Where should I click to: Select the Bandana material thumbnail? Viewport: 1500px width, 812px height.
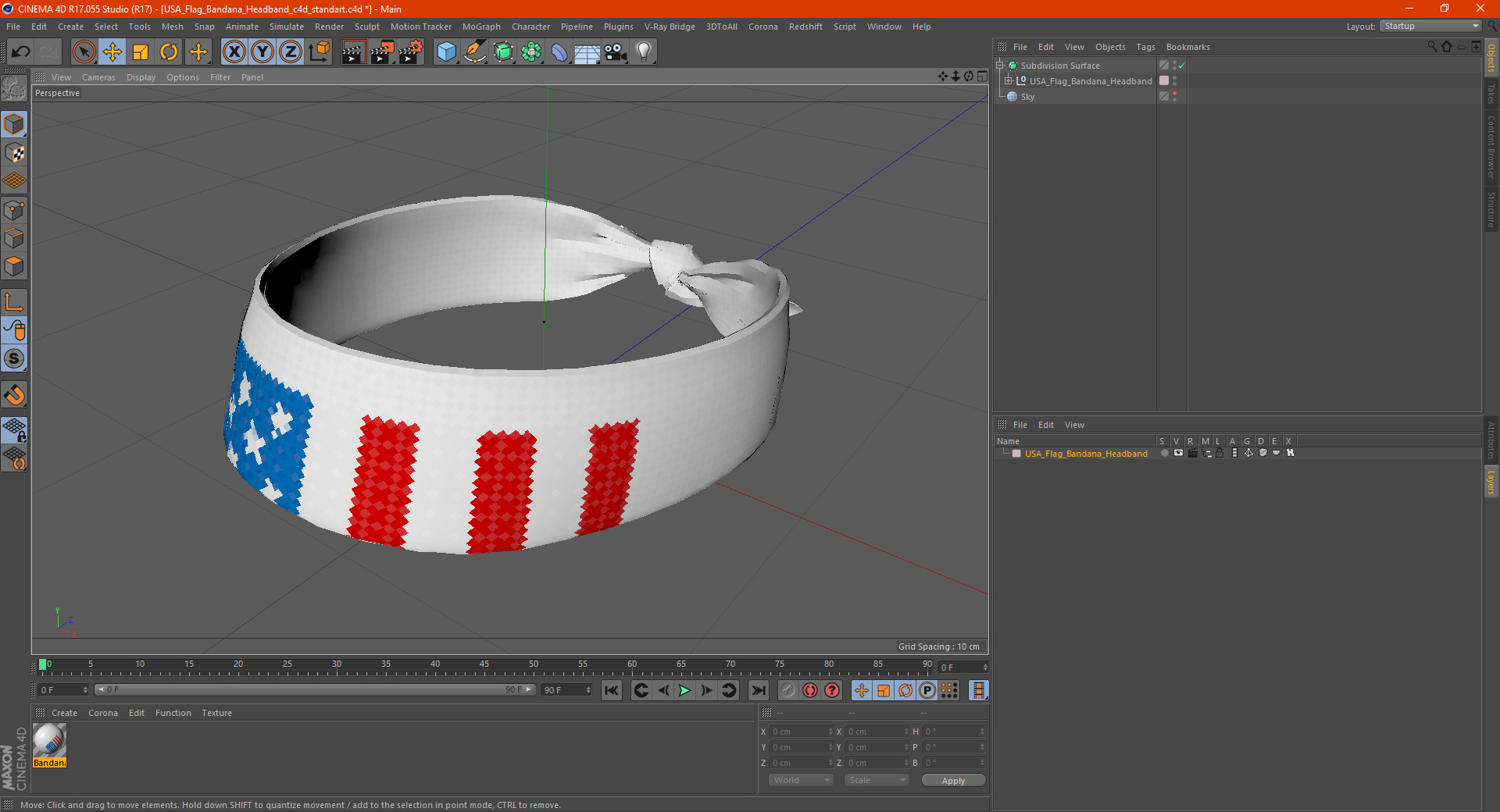tap(49, 740)
